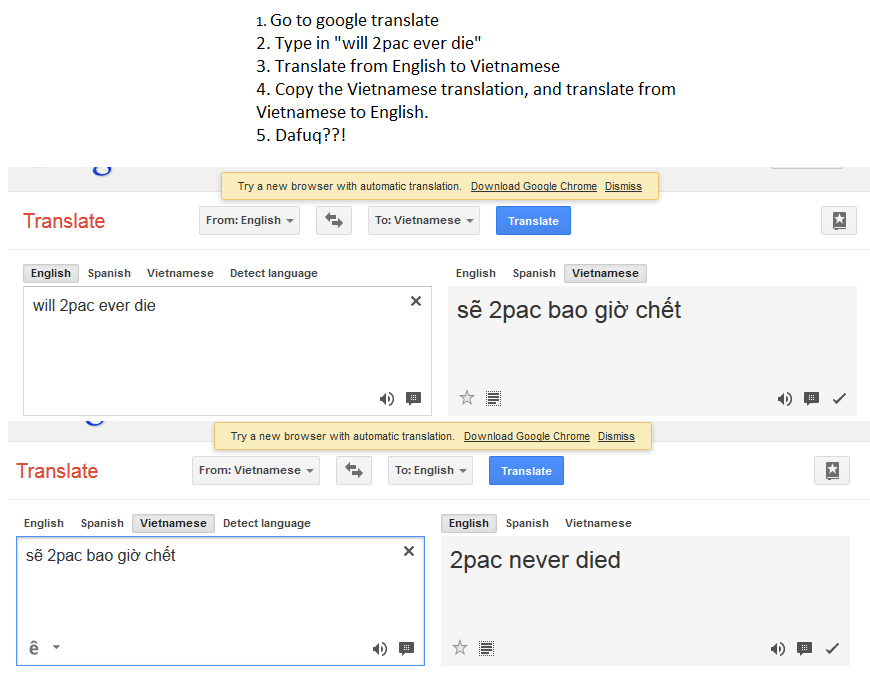Viewport: 870px width, 673px height.
Task: Play audio for the "2pac never died" translation
Action: 778,649
